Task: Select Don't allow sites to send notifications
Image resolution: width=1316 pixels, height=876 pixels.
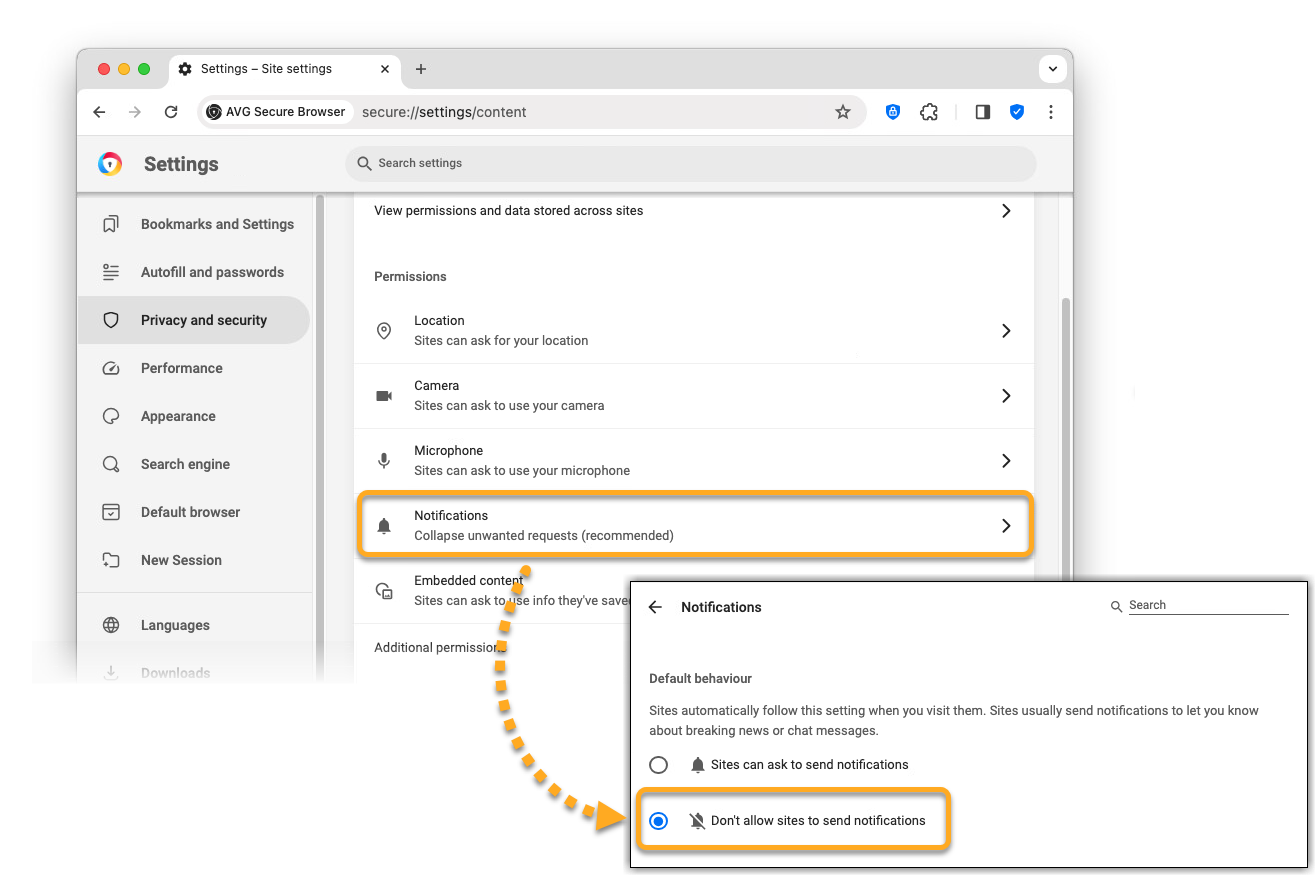Action: click(x=658, y=821)
